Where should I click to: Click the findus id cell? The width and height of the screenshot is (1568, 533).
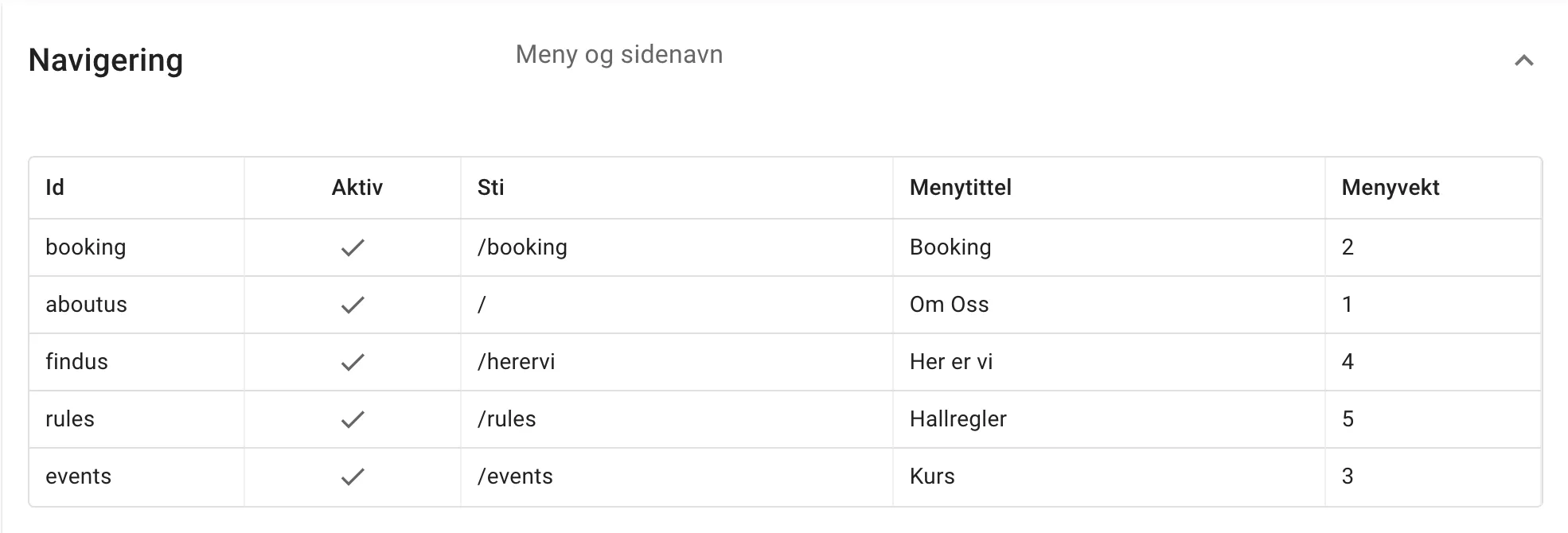pyautogui.click(x=76, y=362)
